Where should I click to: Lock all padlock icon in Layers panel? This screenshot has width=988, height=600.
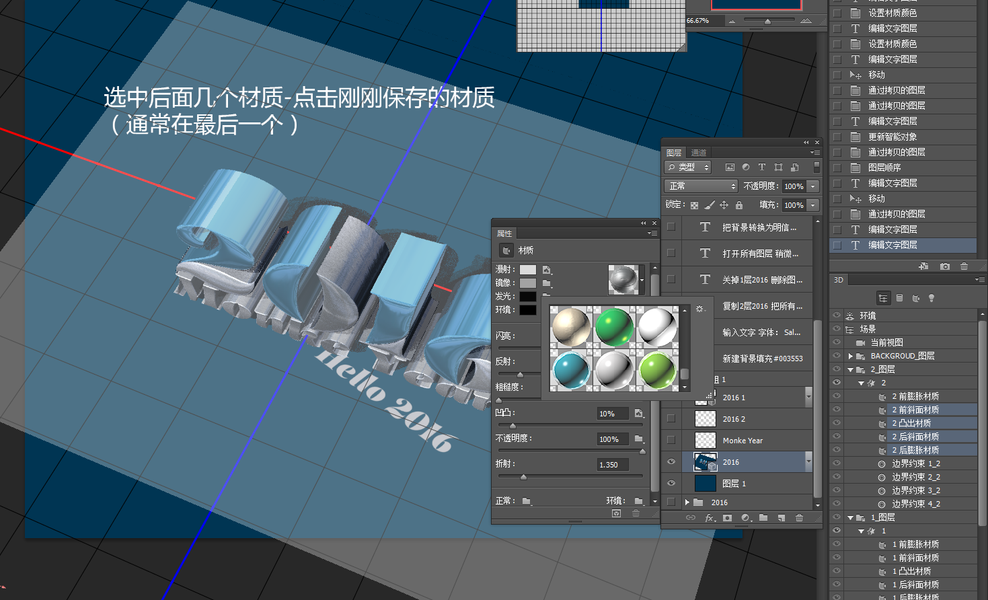738,205
